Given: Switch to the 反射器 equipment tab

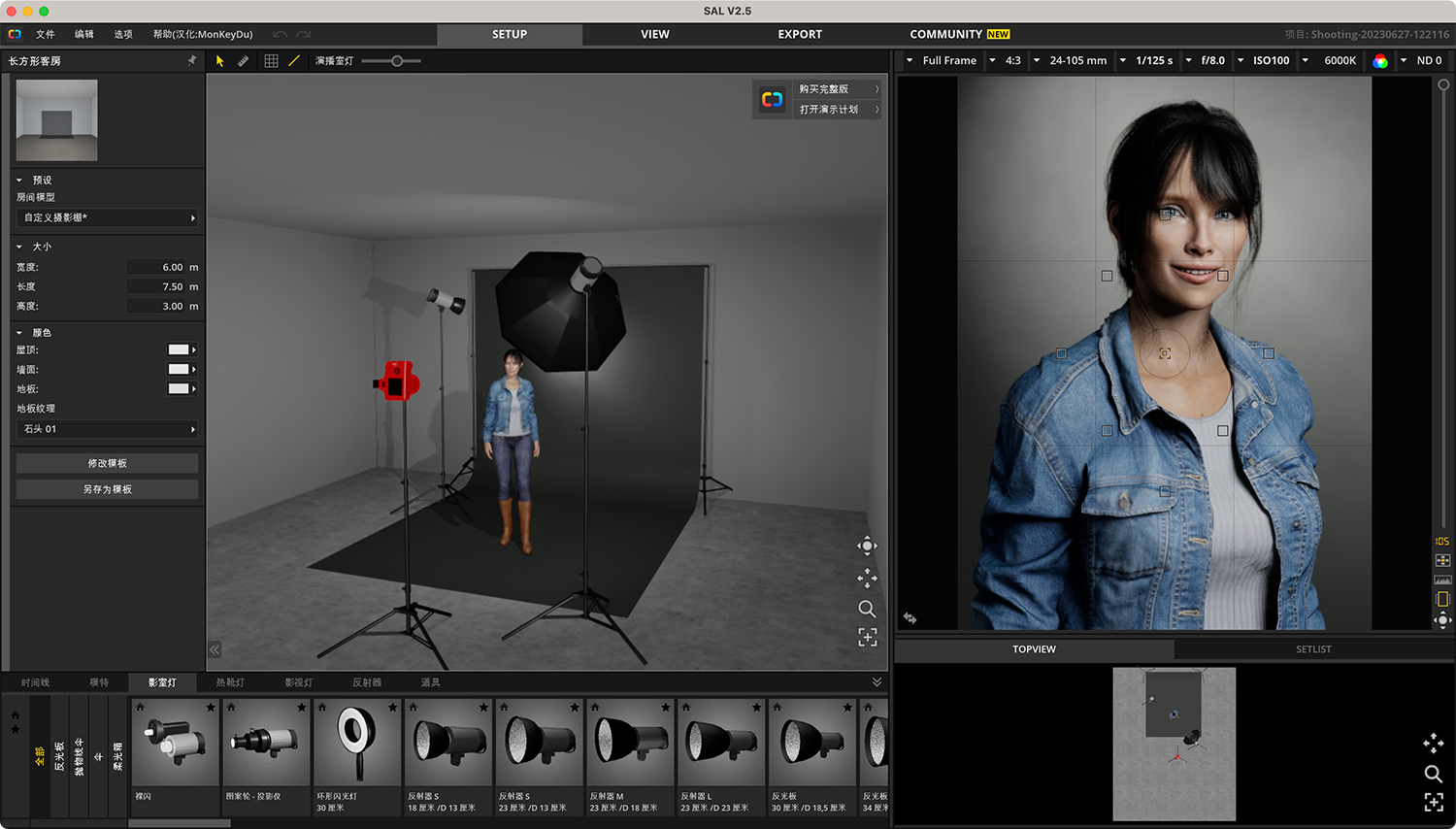Looking at the screenshot, I should (369, 682).
